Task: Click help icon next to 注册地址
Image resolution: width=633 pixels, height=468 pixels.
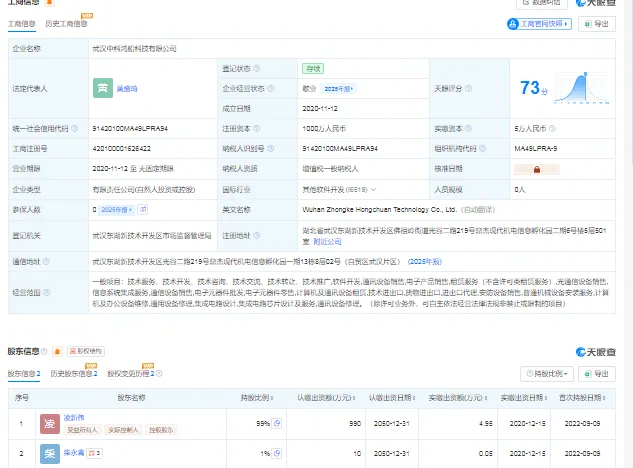Action: point(256,235)
